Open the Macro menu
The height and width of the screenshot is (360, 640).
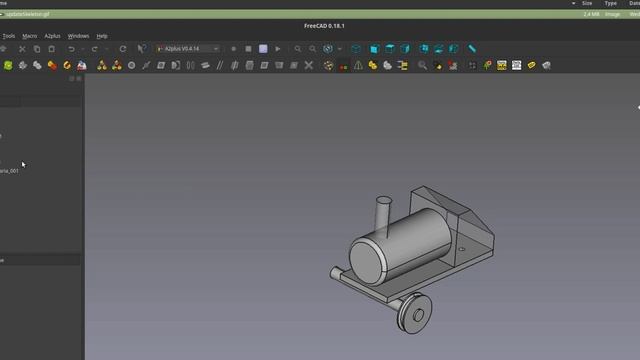[x=29, y=36]
